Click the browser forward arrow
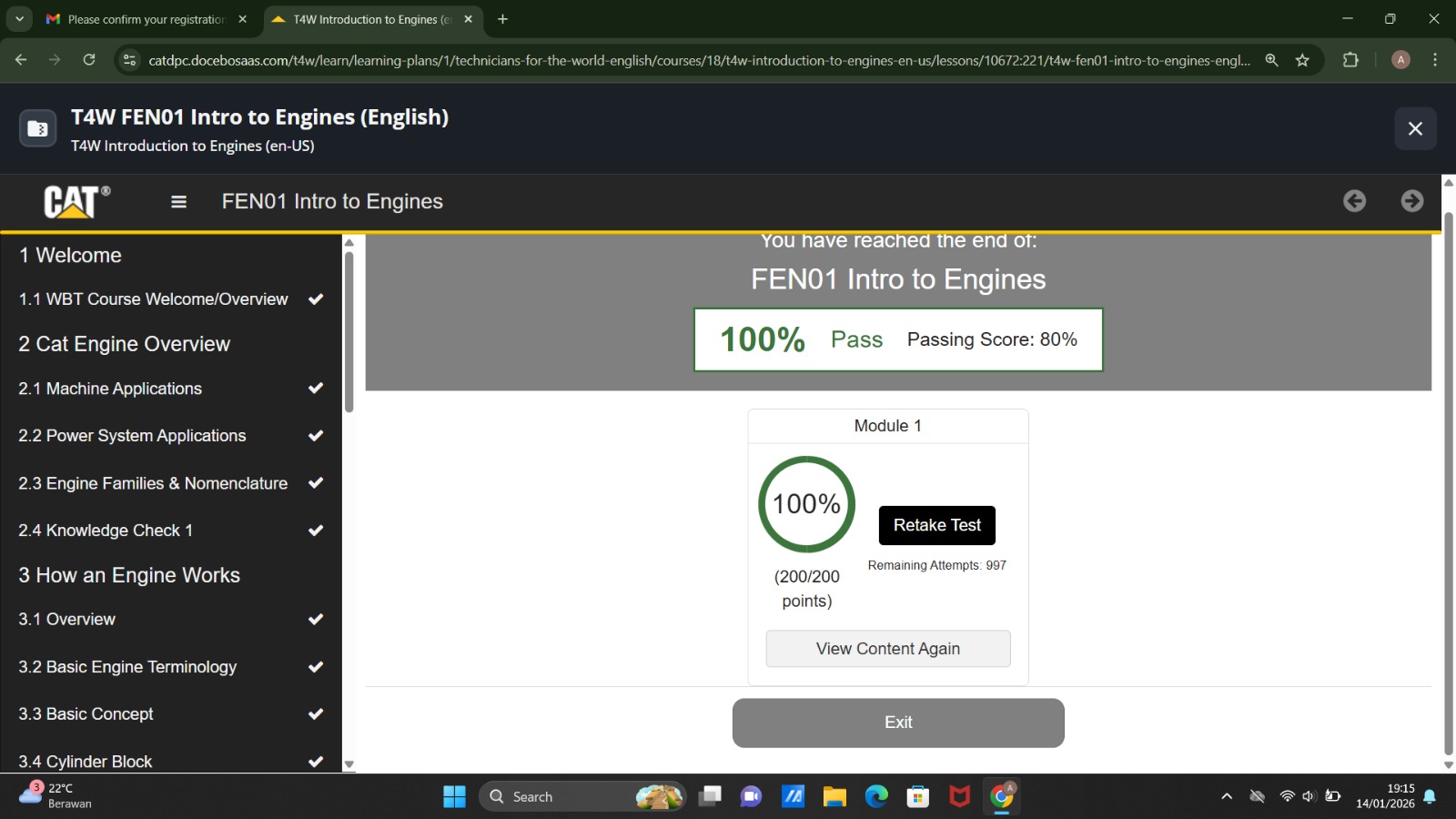The width and height of the screenshot is (1456, 819). coord(55,60)
